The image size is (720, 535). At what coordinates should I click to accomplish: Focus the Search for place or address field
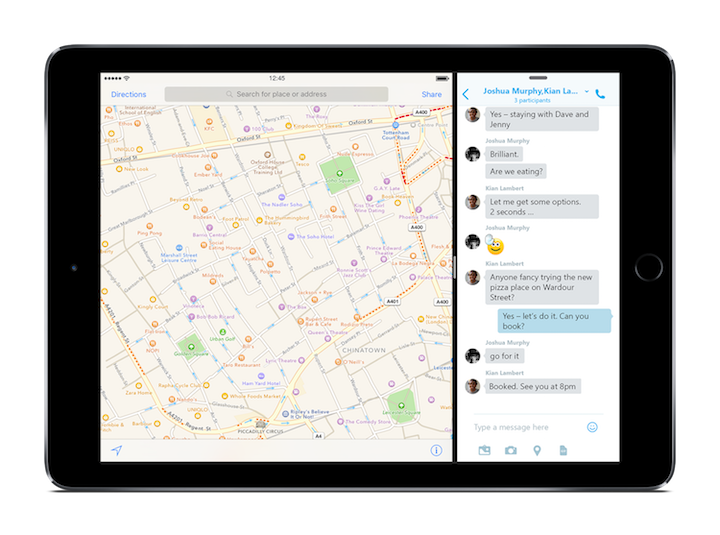tap(276, 94)
